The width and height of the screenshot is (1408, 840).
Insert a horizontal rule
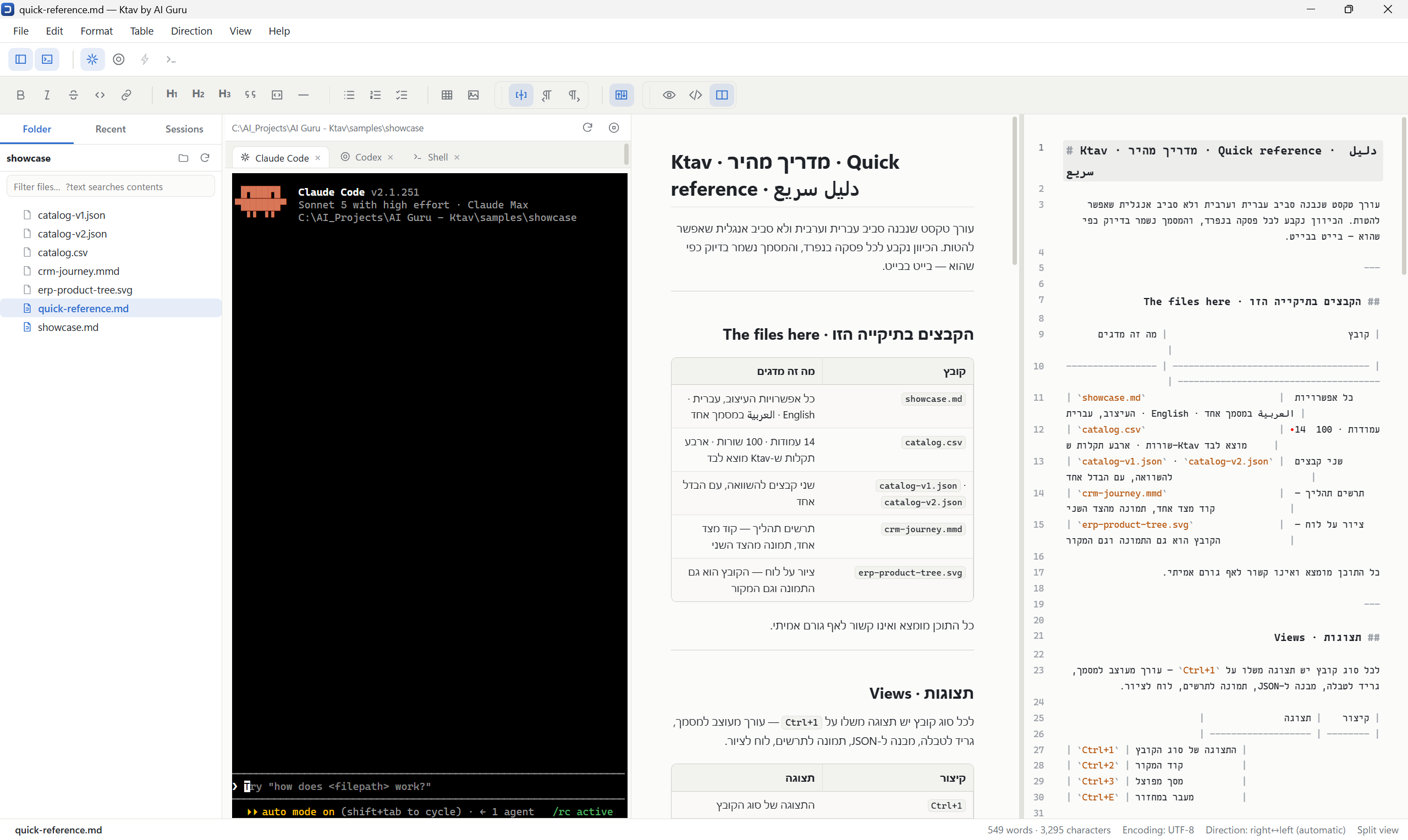[304, 95]
